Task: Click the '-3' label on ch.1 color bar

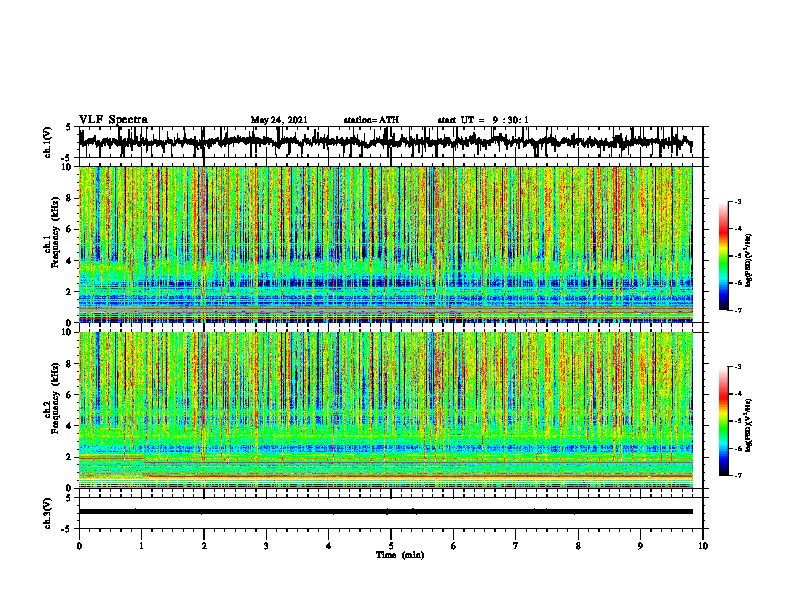Action: (738, 201)
